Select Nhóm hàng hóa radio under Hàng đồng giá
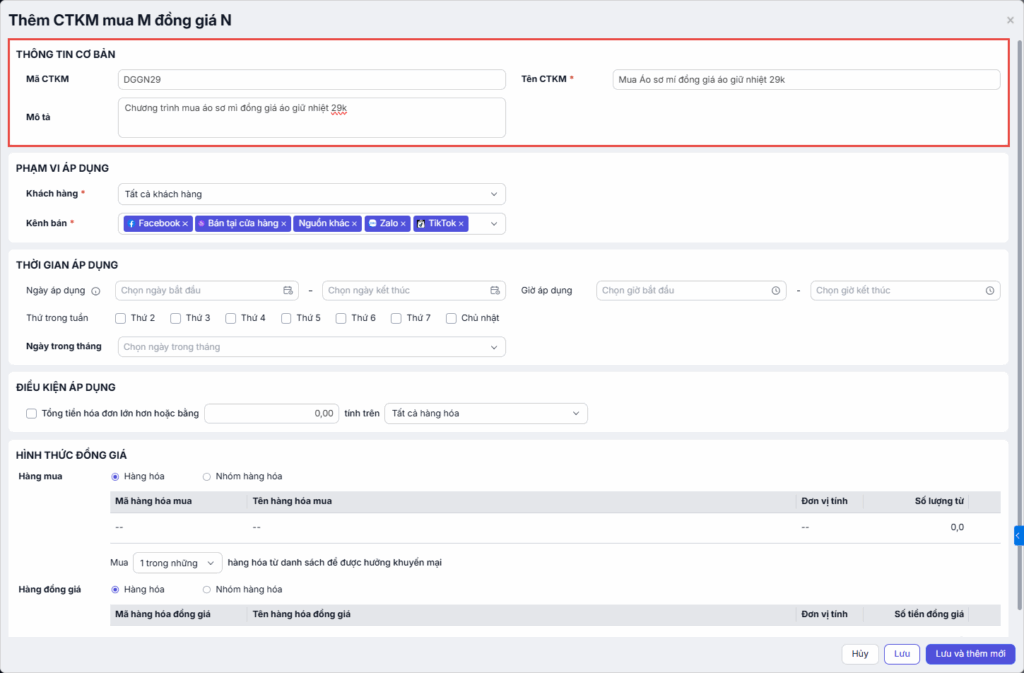Screen dimensions: 1024x673 tap(206, 589)
